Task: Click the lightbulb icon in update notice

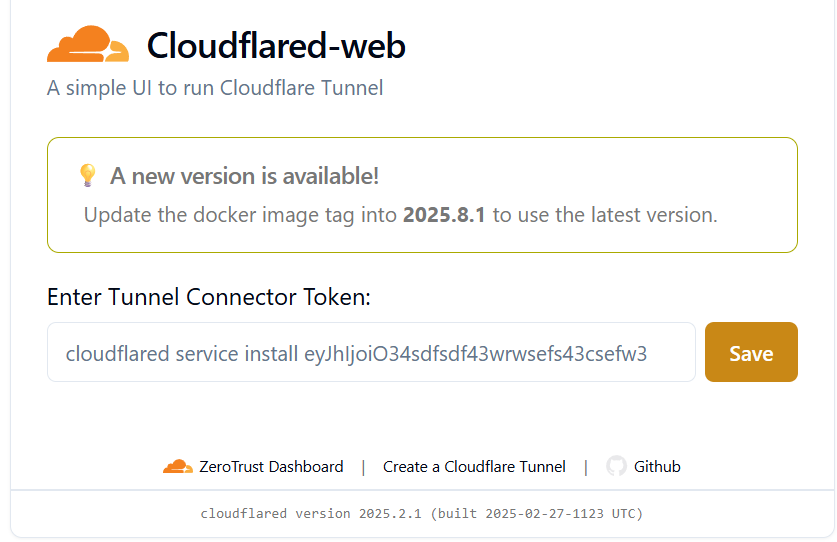Action: tap(88, 176)
